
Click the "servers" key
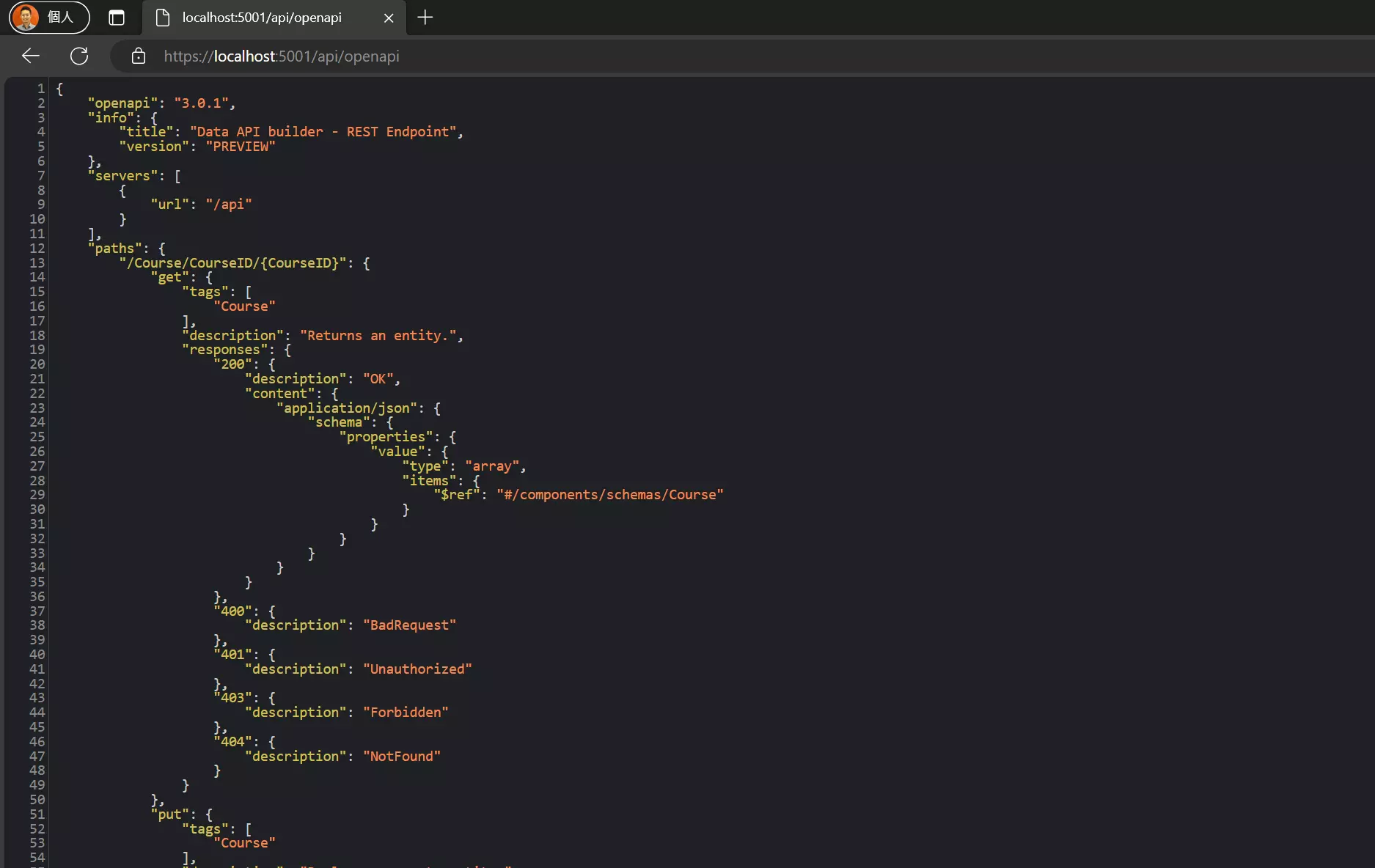tap(122, 176)
